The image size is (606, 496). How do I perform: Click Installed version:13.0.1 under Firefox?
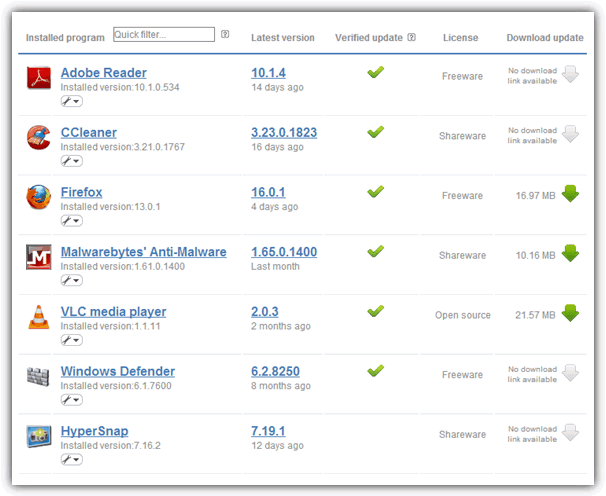click(x=110, y=207)
